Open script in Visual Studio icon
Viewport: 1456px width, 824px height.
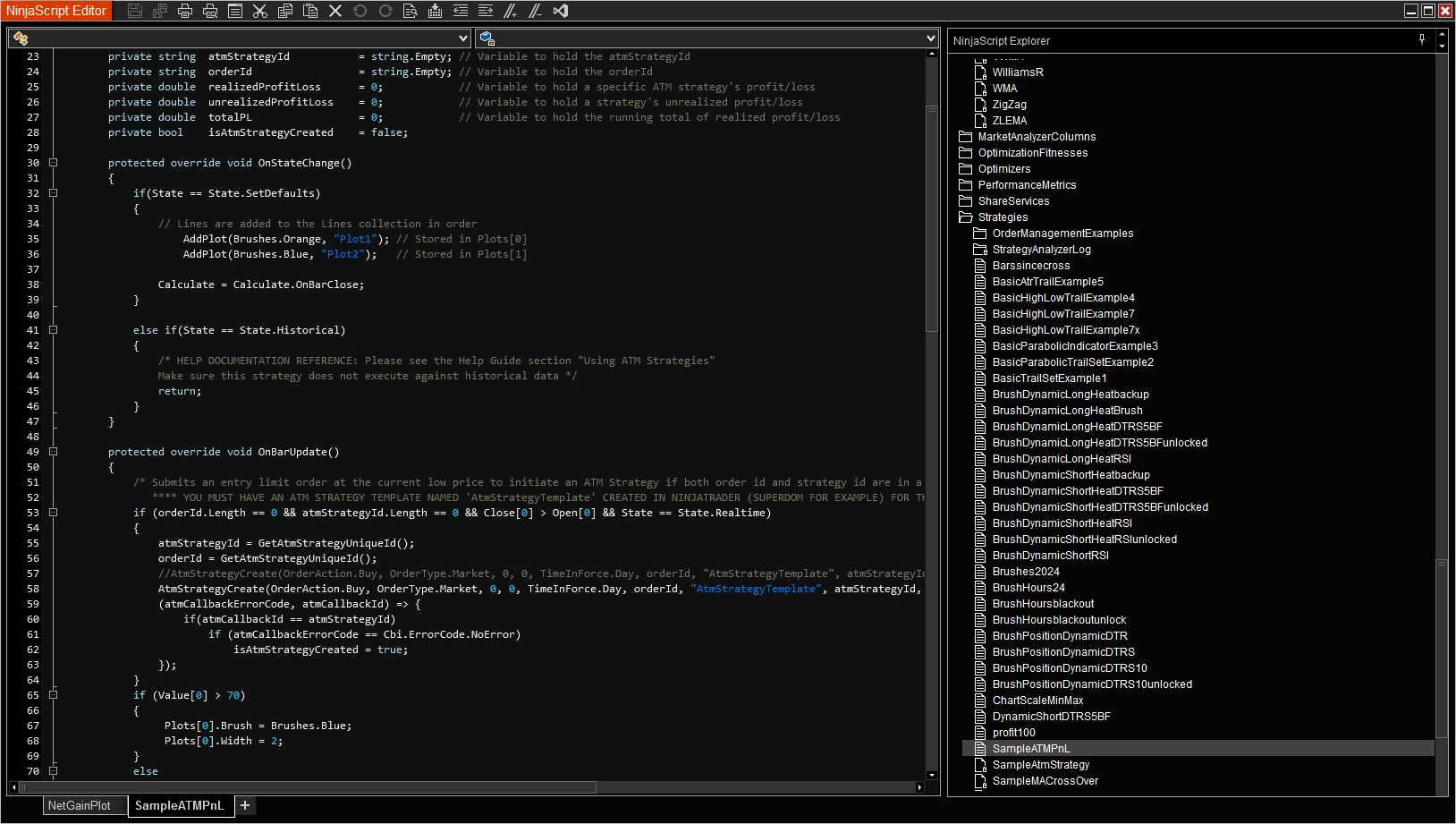[x=561, y=11]
